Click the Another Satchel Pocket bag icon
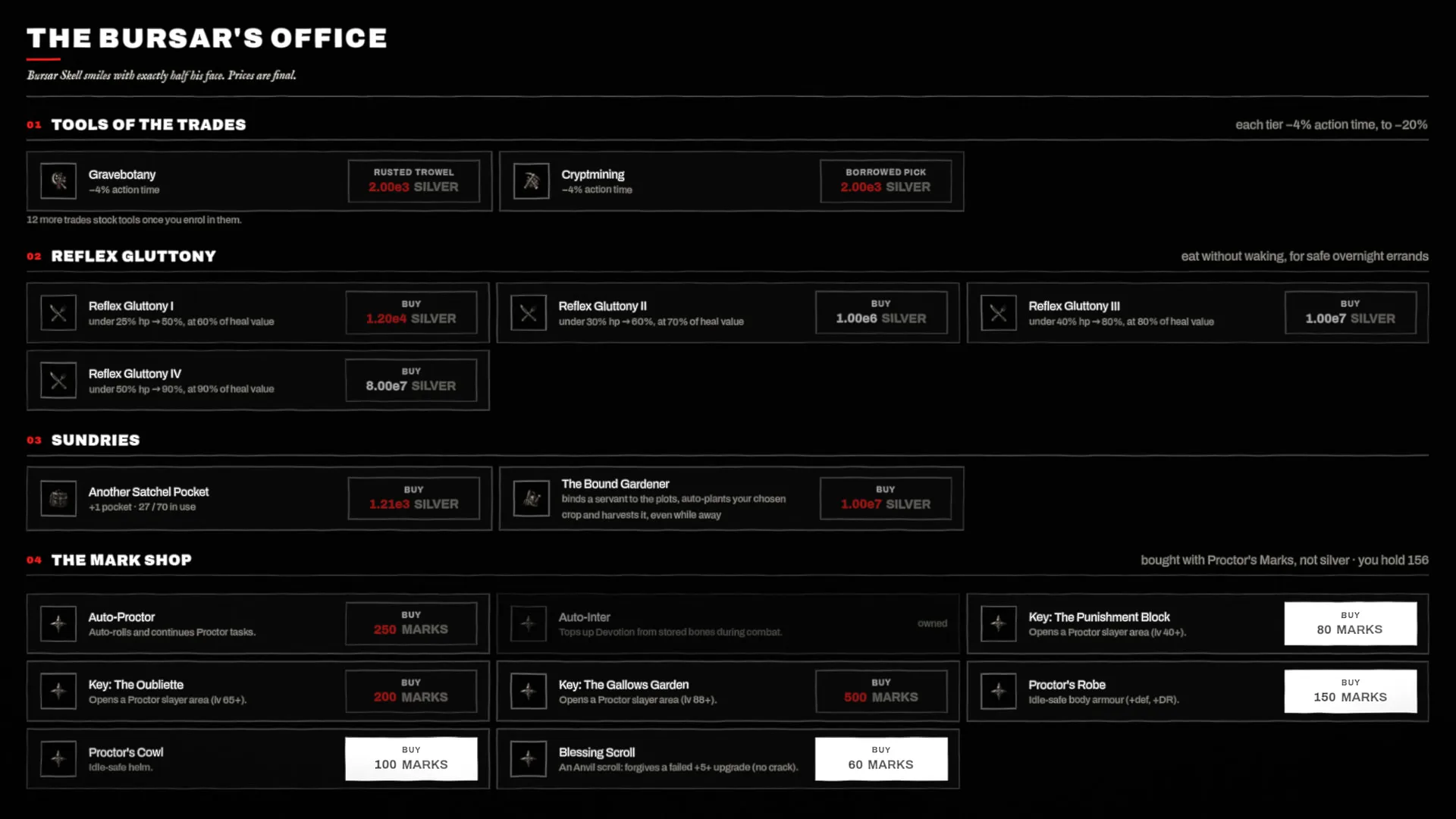This screenshot has width=1456, height=819. click(58, 498)
